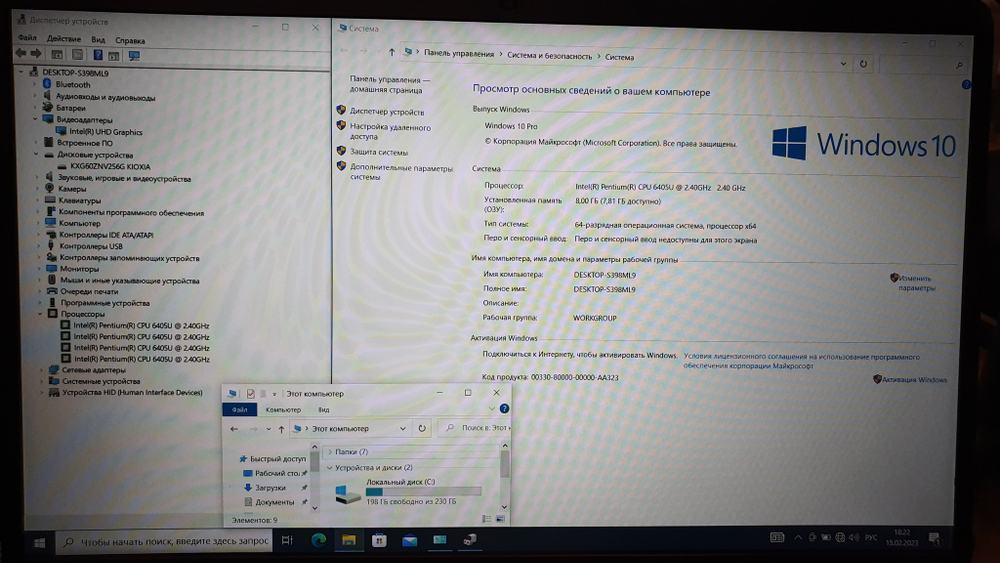Click the search box in System window
Screen dimensions: 1000x563
click(x=922, y=64)
